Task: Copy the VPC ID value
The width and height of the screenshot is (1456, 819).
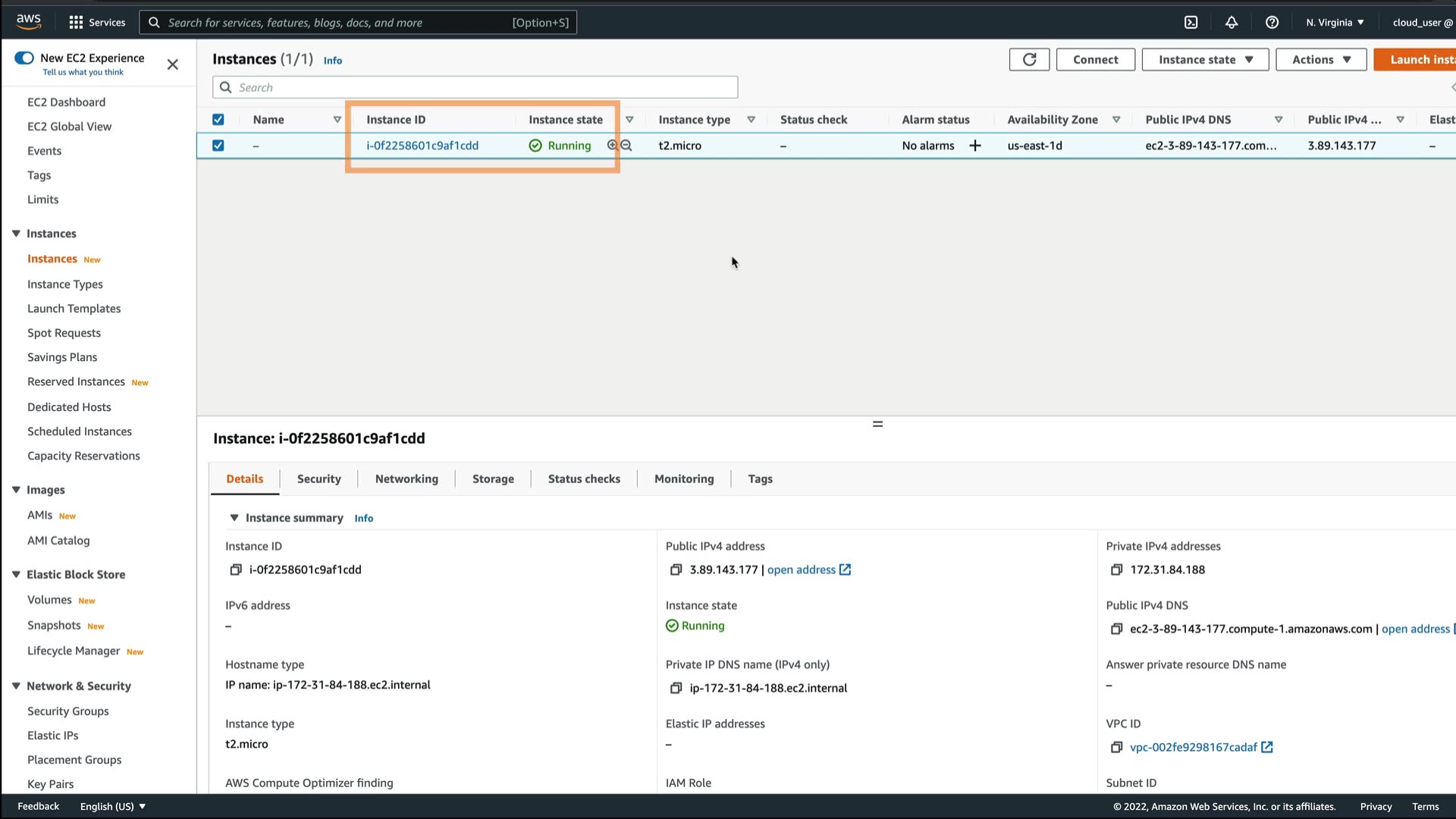Action: pyautogui.click(x=1116, y=747)
